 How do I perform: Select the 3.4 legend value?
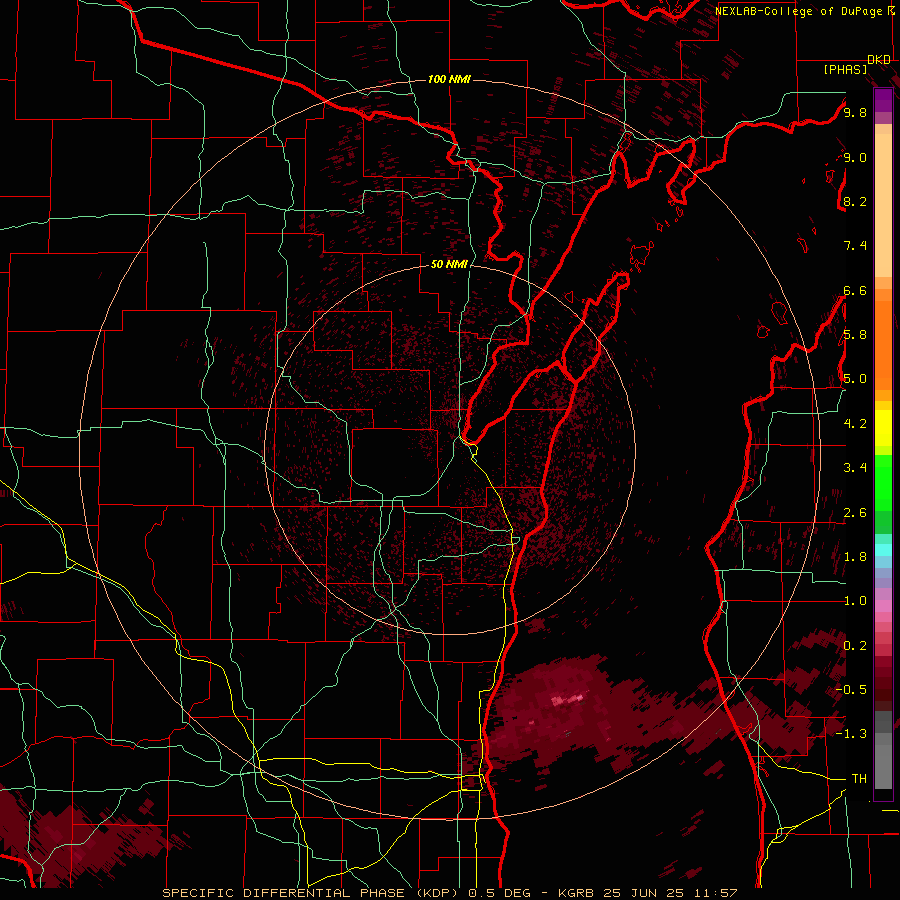pos(855,468)
